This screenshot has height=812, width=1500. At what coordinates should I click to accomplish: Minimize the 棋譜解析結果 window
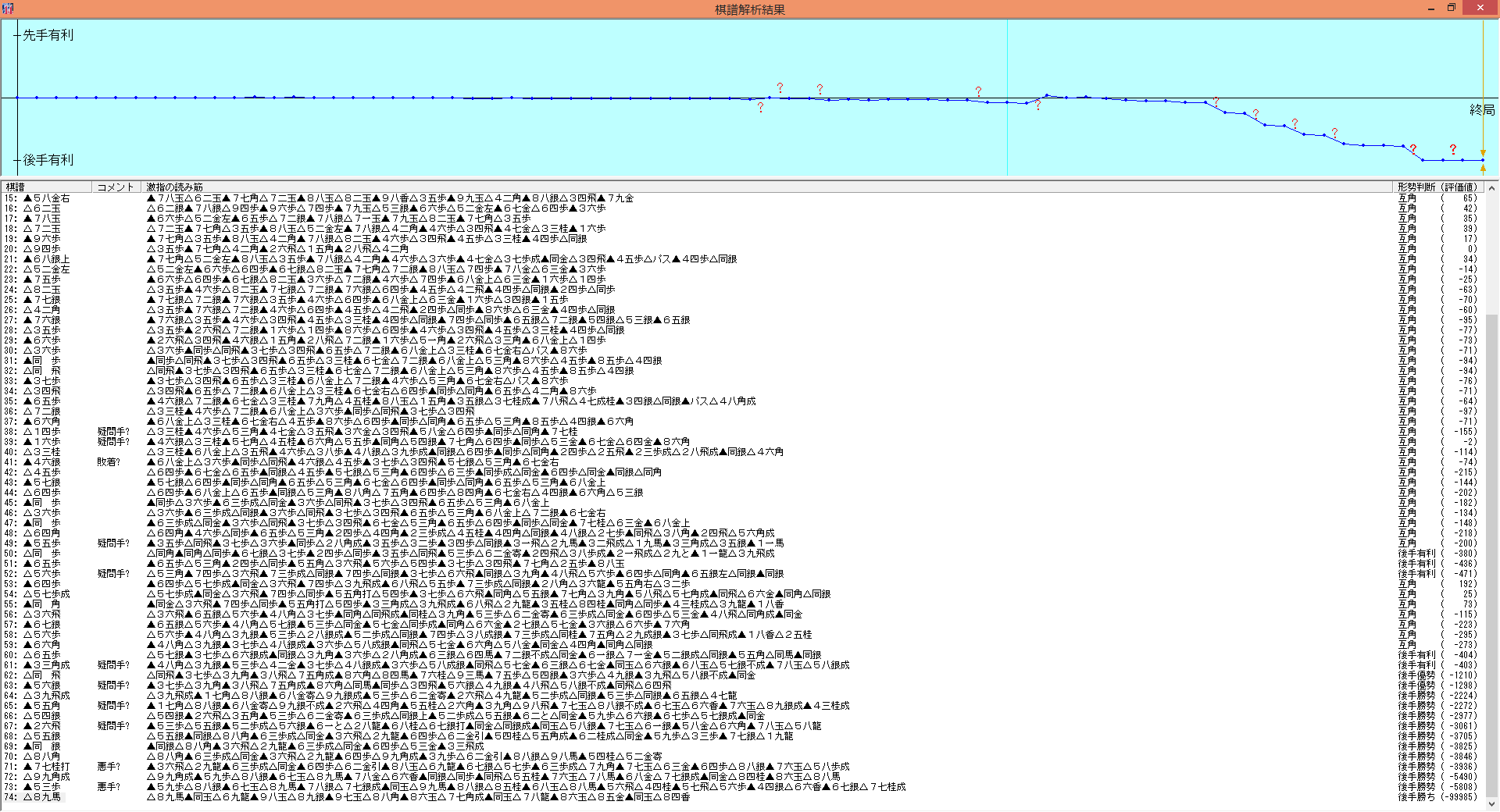(x=1430, y=9)
